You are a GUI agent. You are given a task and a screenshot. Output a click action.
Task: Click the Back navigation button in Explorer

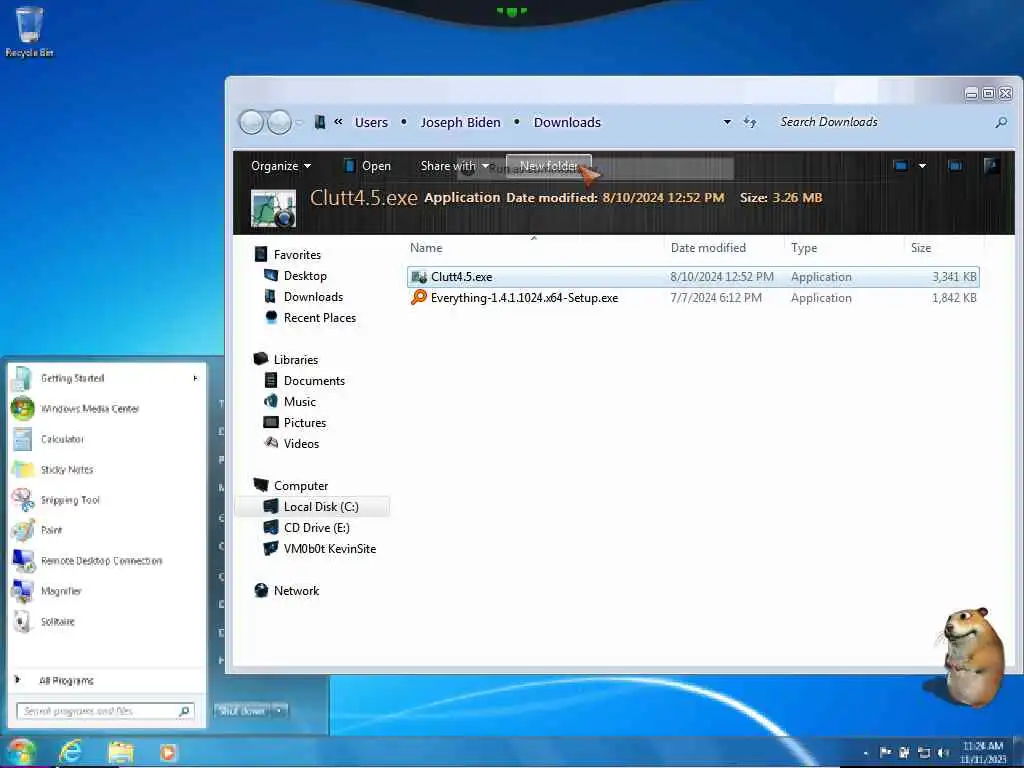pos(251,122)
